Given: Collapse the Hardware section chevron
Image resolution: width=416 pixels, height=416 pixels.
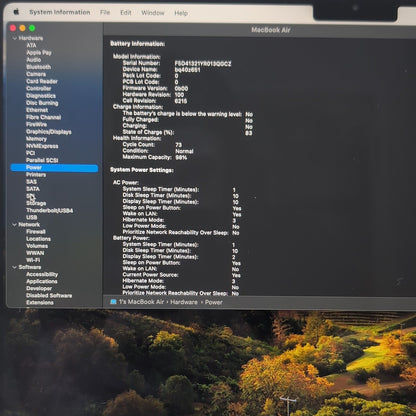Looking at the screenshot, I should 15,38.
